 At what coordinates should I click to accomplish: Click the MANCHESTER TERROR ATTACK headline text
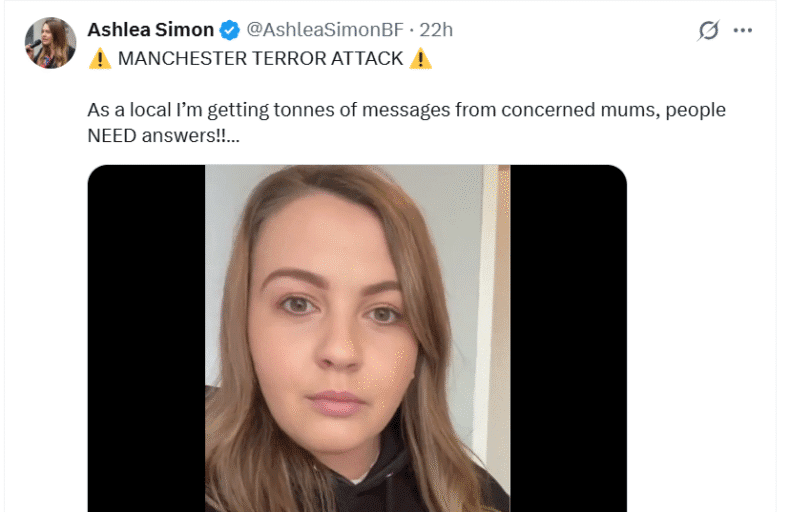click(260, 59)
